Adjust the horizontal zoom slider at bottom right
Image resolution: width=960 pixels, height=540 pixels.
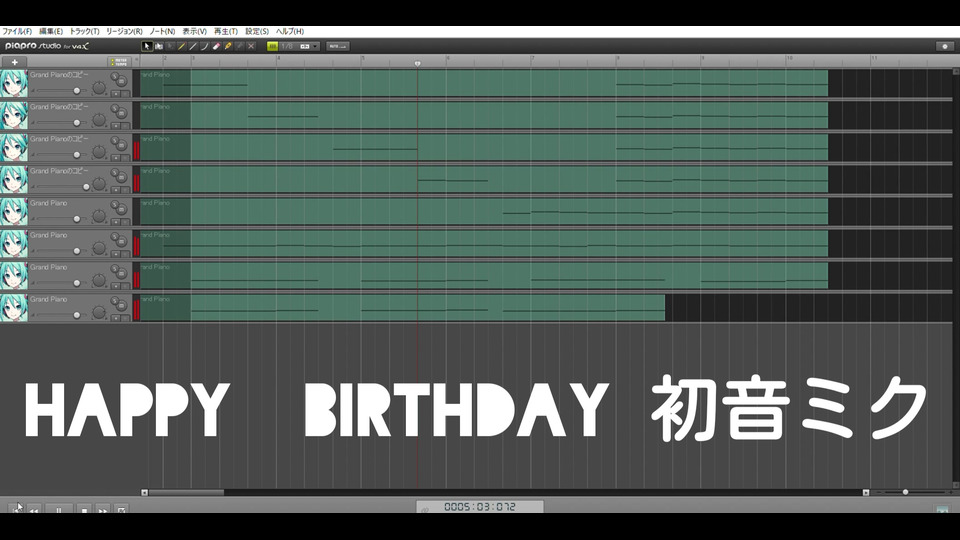pos(905,492)
